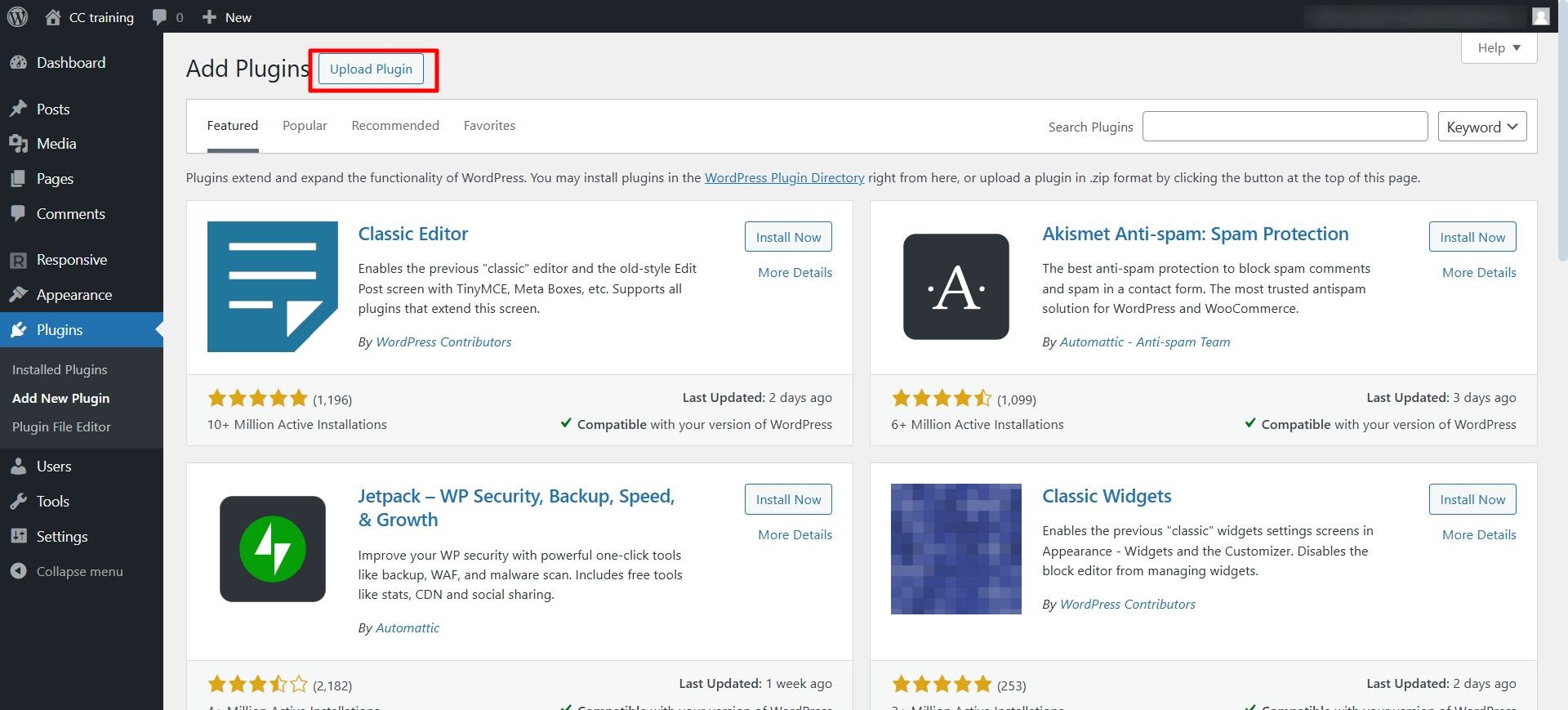Click the Jetpack plugin title link
The image size is (1568, 710).
click(516, 507)
